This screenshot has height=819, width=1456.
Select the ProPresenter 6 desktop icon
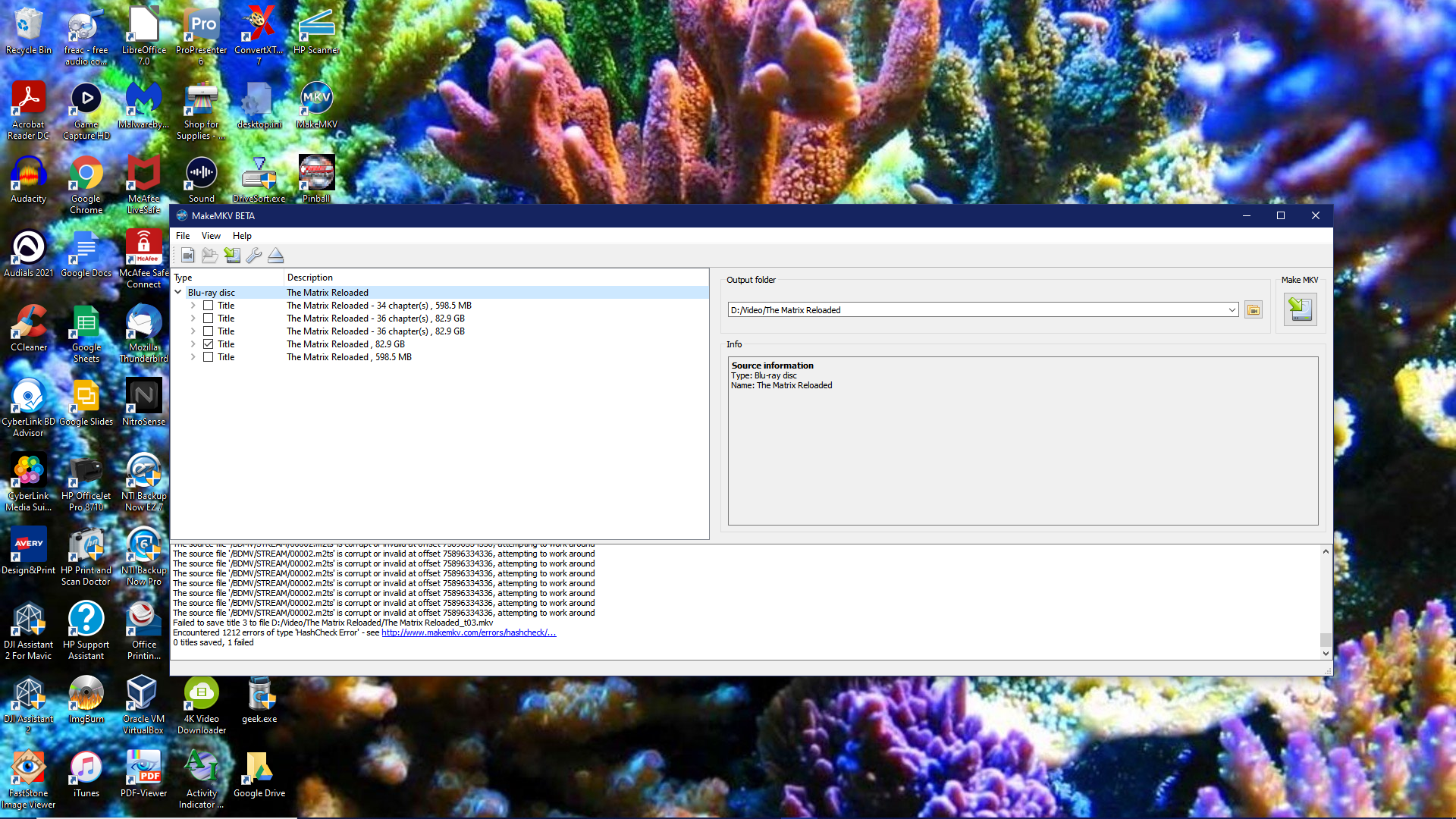tap(202, 36)
